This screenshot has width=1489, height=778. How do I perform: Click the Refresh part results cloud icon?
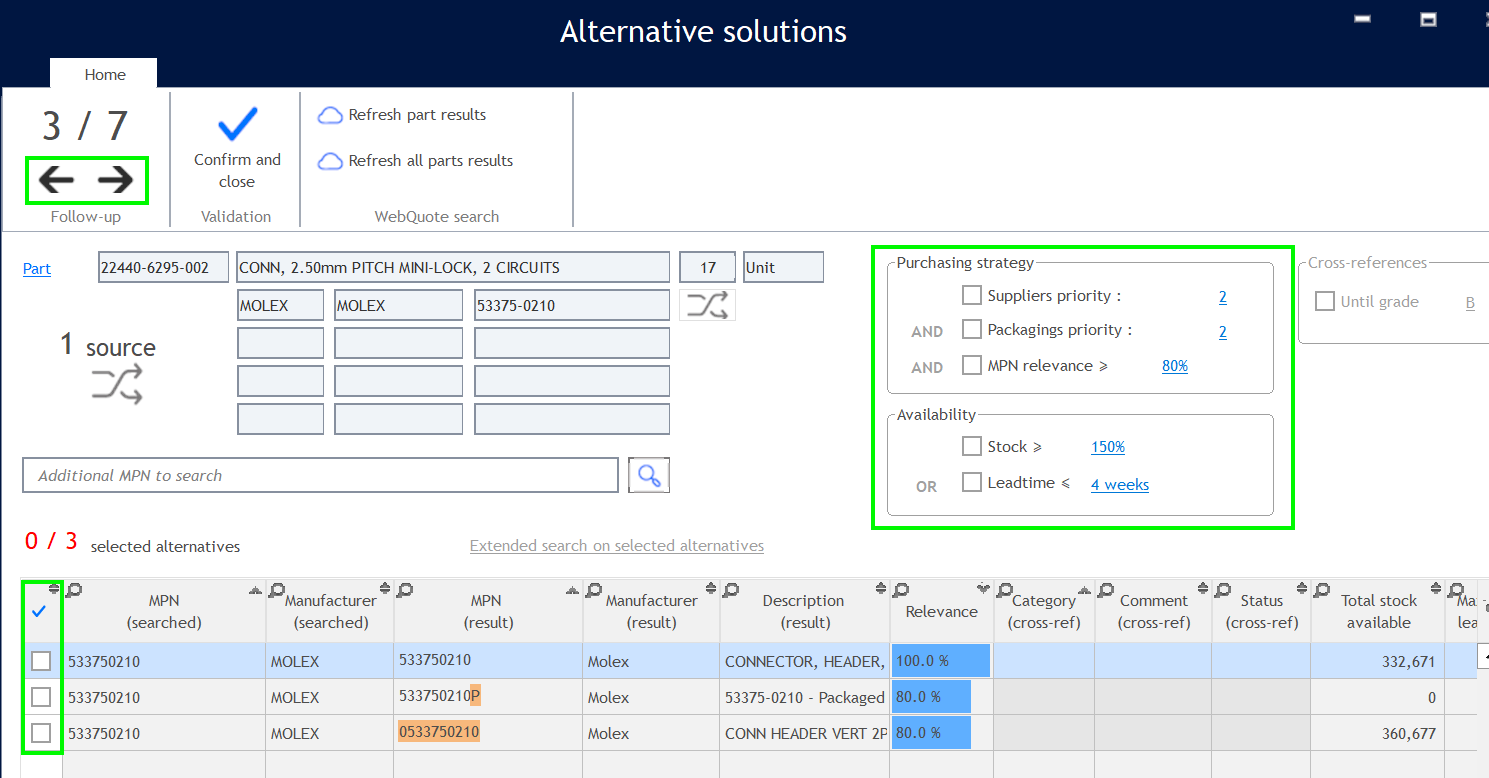click(330, 115)
